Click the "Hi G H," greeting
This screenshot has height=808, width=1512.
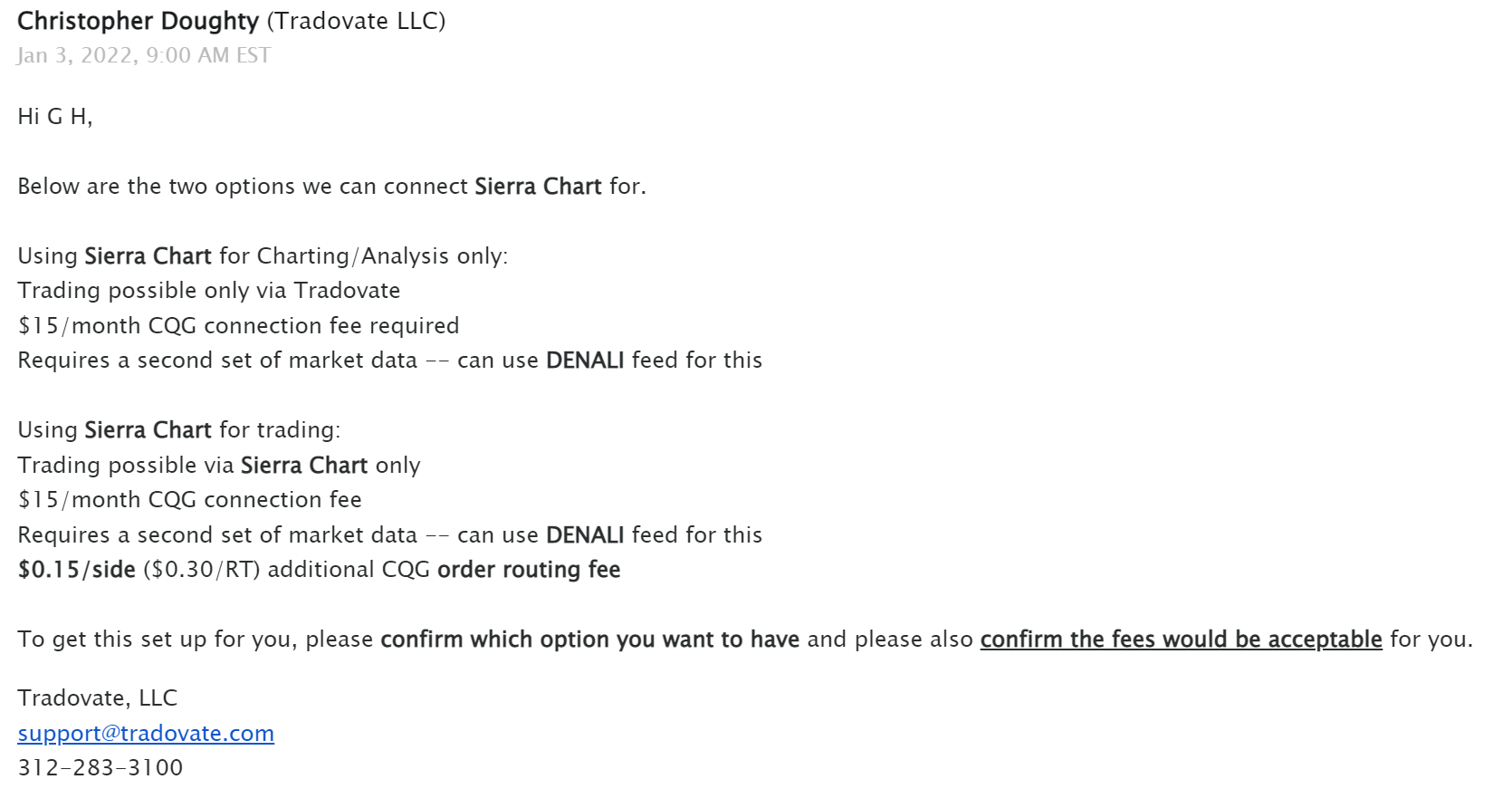coord(55,117)
